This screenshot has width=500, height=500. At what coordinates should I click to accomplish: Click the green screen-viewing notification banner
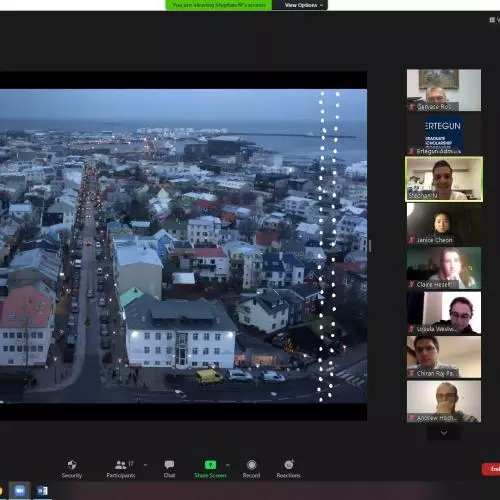point(219,5)
